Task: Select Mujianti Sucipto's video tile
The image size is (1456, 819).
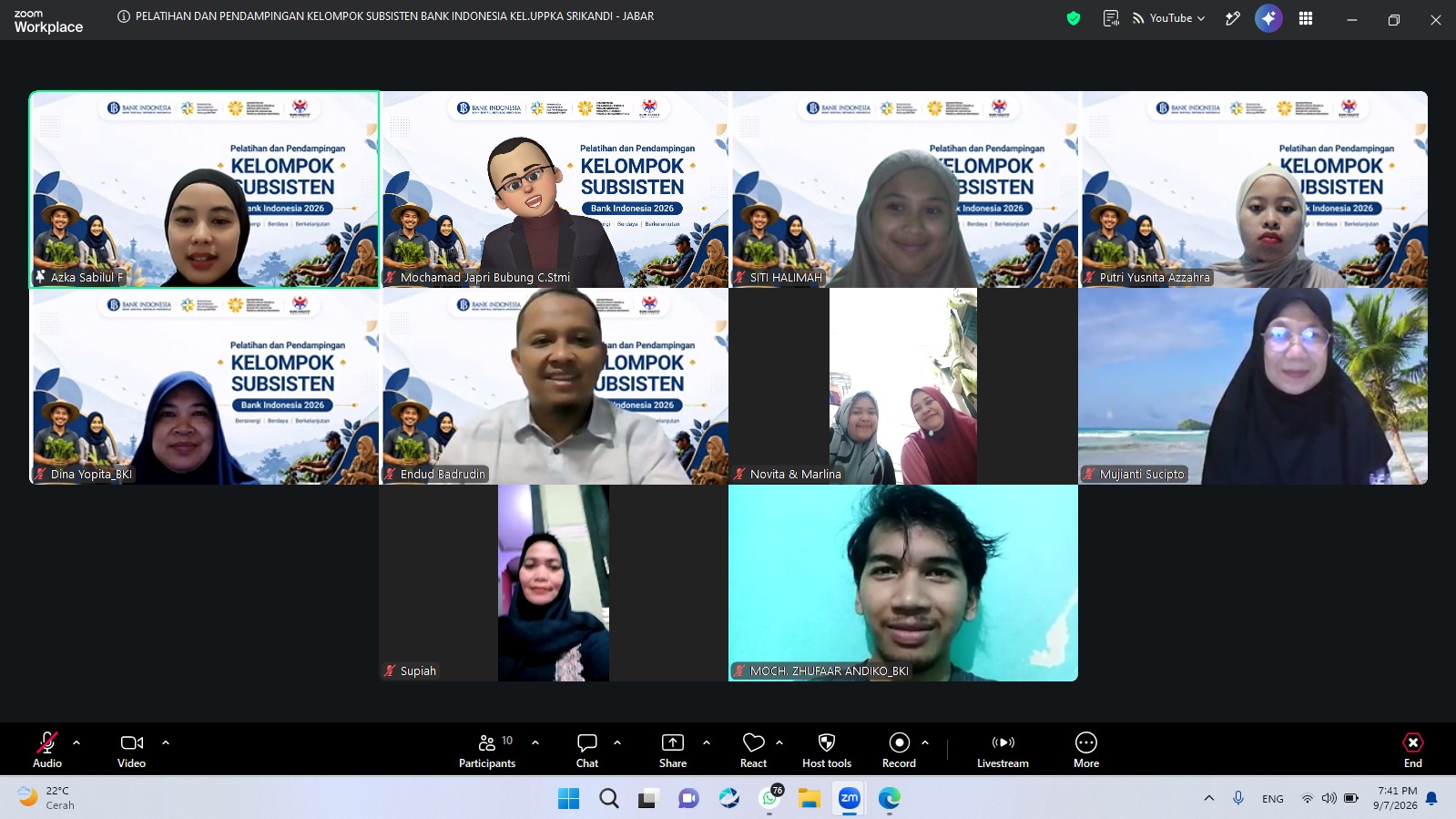Action: click(x=1253, y=386)
